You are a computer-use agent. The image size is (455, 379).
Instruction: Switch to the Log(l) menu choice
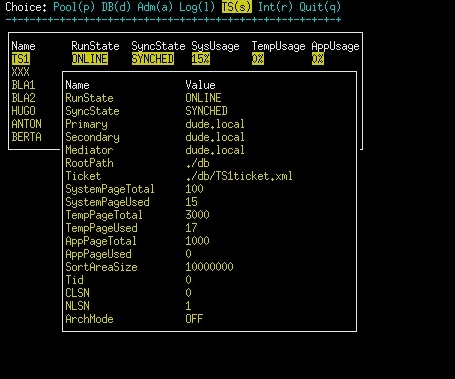tap(197, 7)
